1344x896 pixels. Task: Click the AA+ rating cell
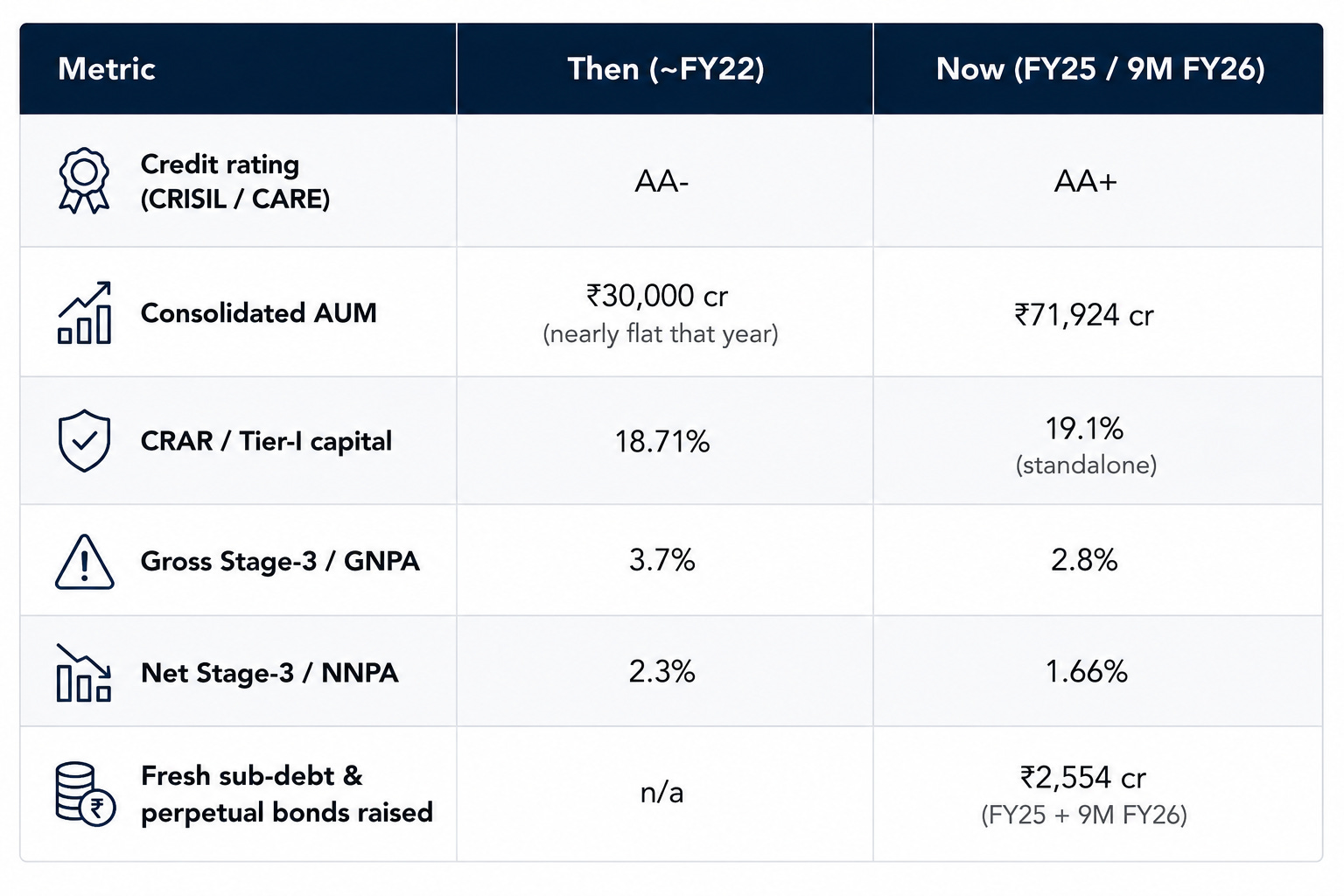coord(1085,181)
